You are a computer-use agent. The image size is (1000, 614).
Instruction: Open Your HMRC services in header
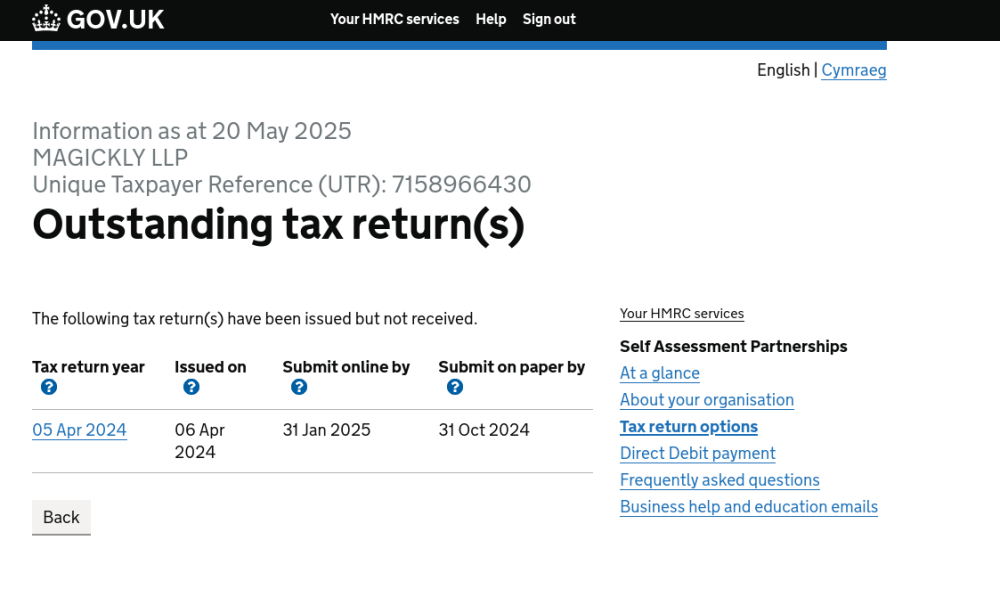point(394,19)
